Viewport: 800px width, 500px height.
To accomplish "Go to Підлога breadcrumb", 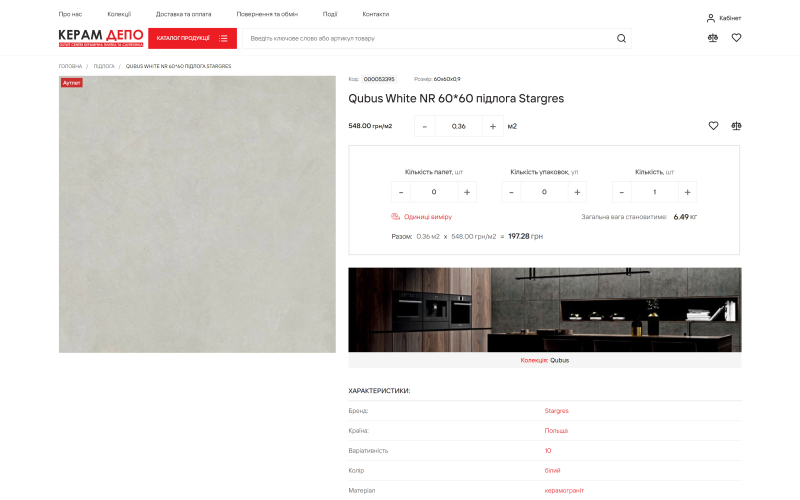I will click(104, 66).
